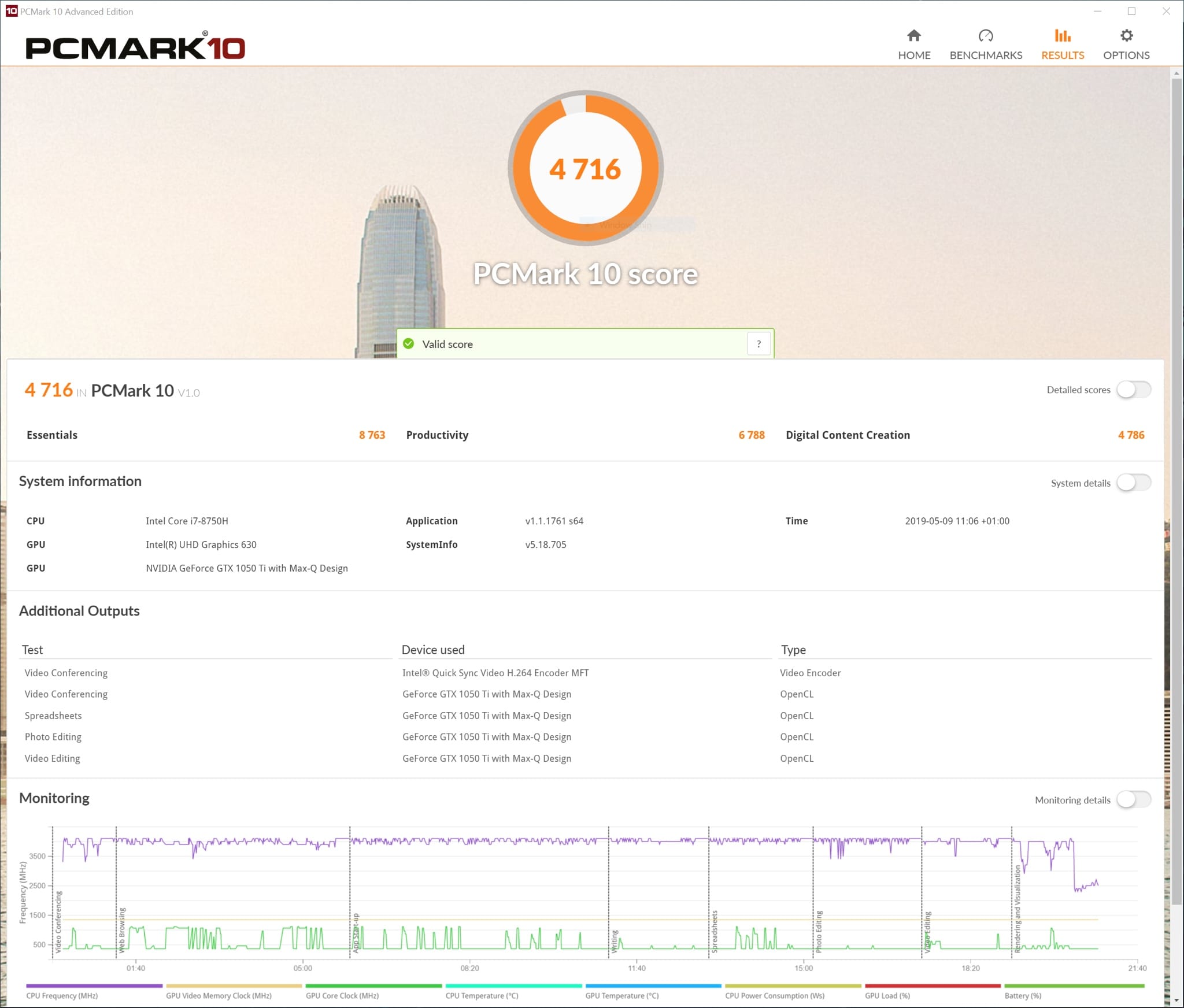1184x1008 pixels.
Task: Click the Monitoring heading
Action: [54, 798]
